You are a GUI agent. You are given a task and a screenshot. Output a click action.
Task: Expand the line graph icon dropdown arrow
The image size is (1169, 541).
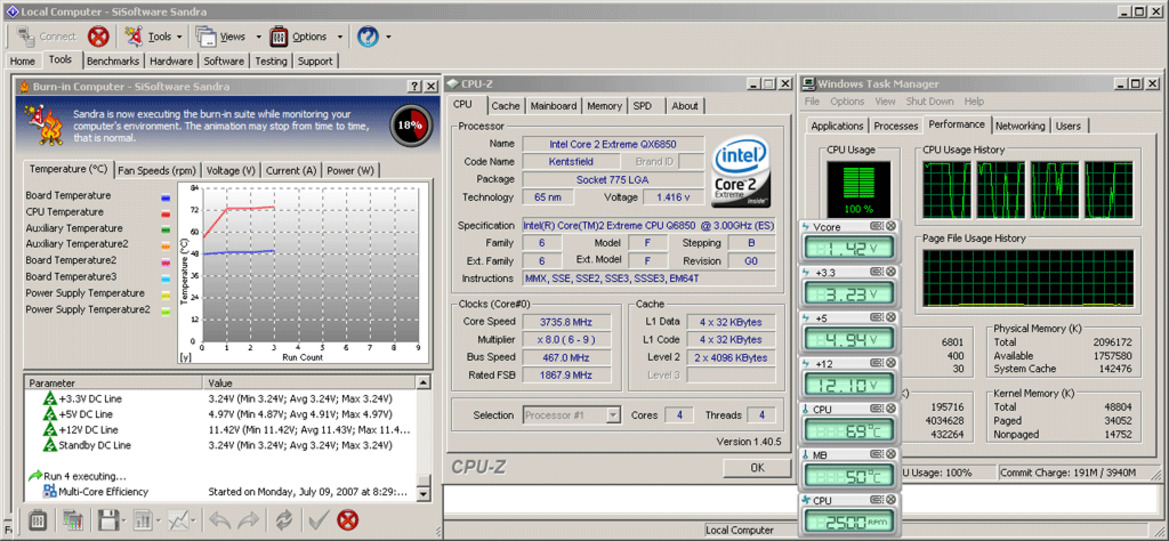click(194, 521)
